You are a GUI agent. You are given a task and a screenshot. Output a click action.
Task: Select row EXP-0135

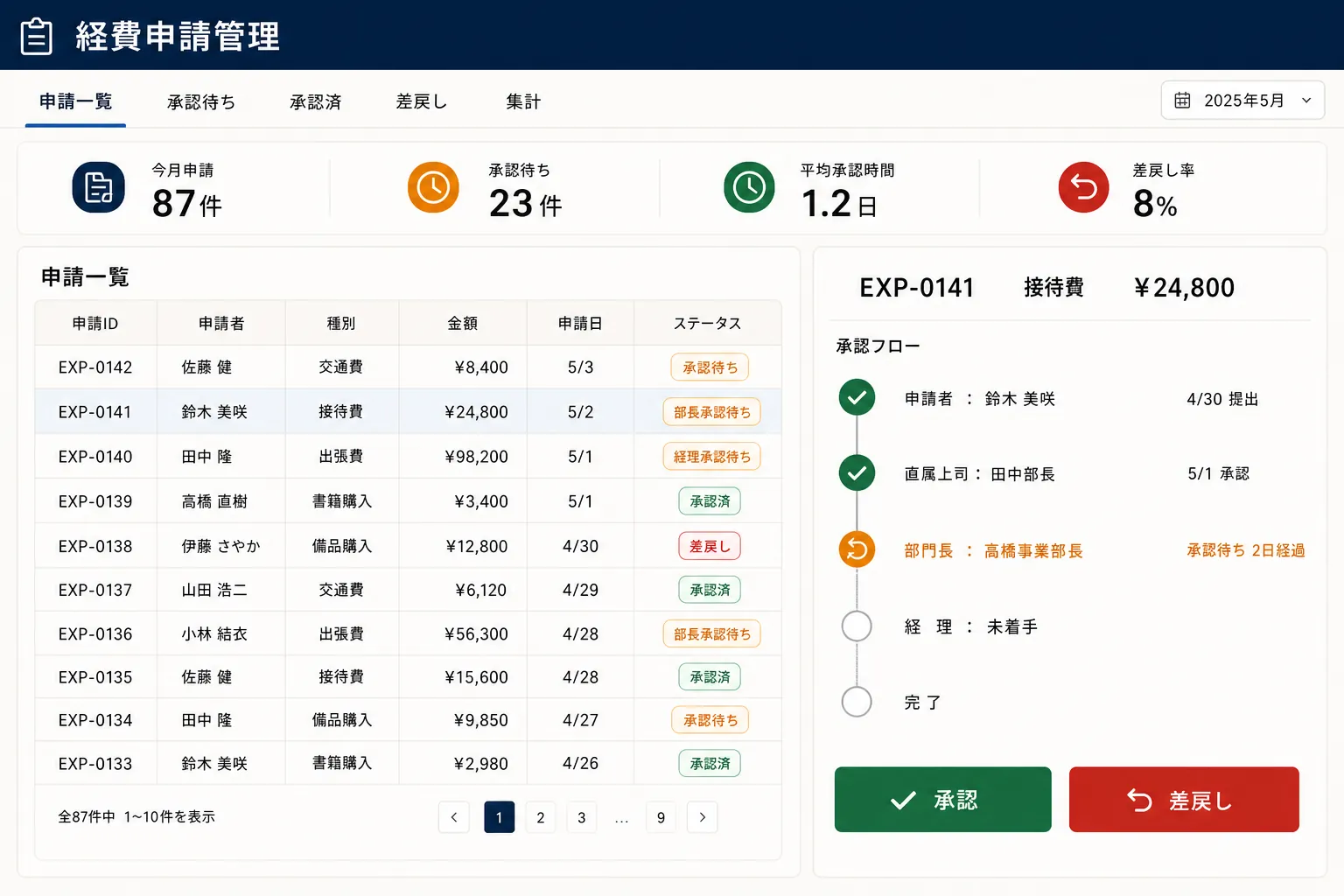(x=408, y=676)
